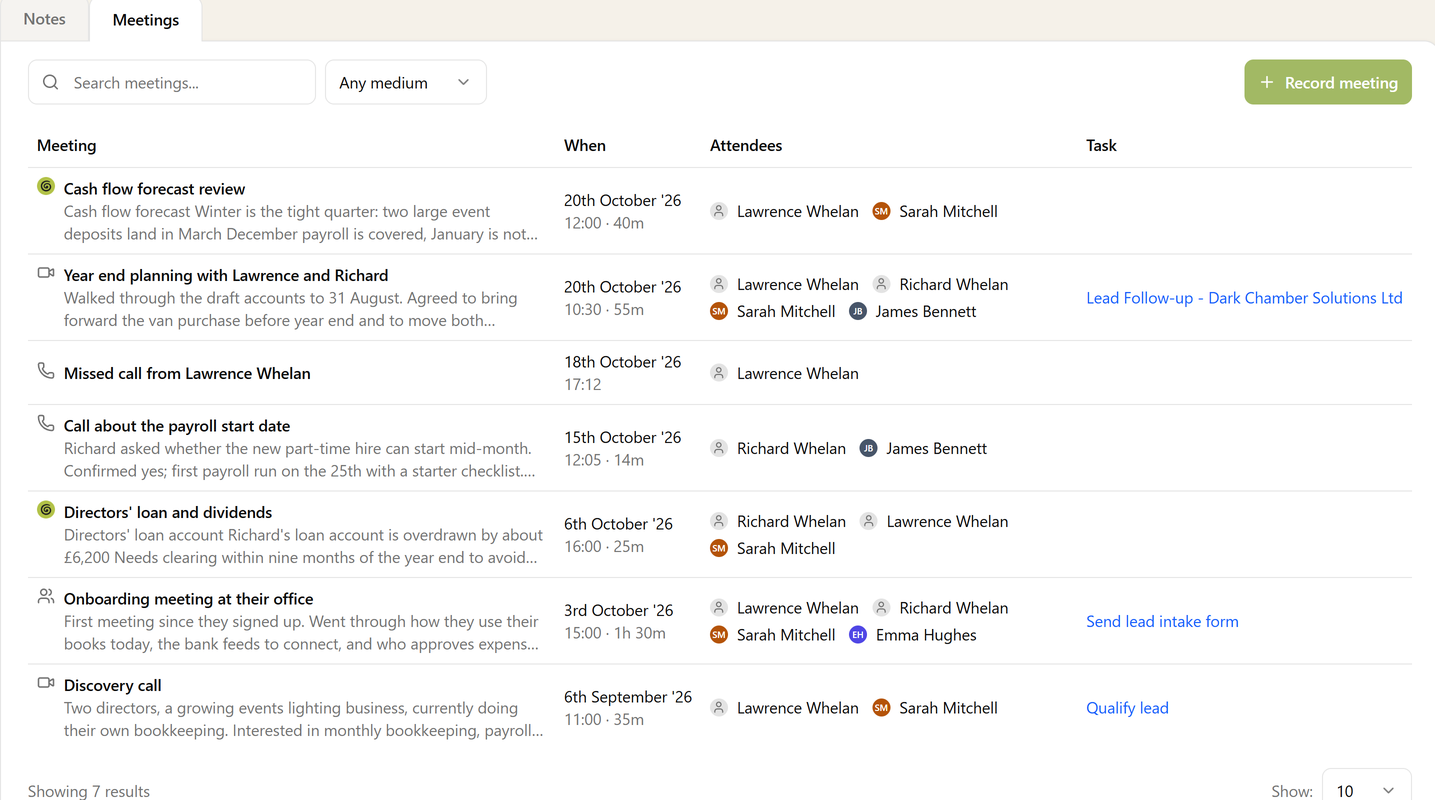Click the Task column header
Image resolution: width=1435 pixels, height=800 pixels.
click(1101, 145)
